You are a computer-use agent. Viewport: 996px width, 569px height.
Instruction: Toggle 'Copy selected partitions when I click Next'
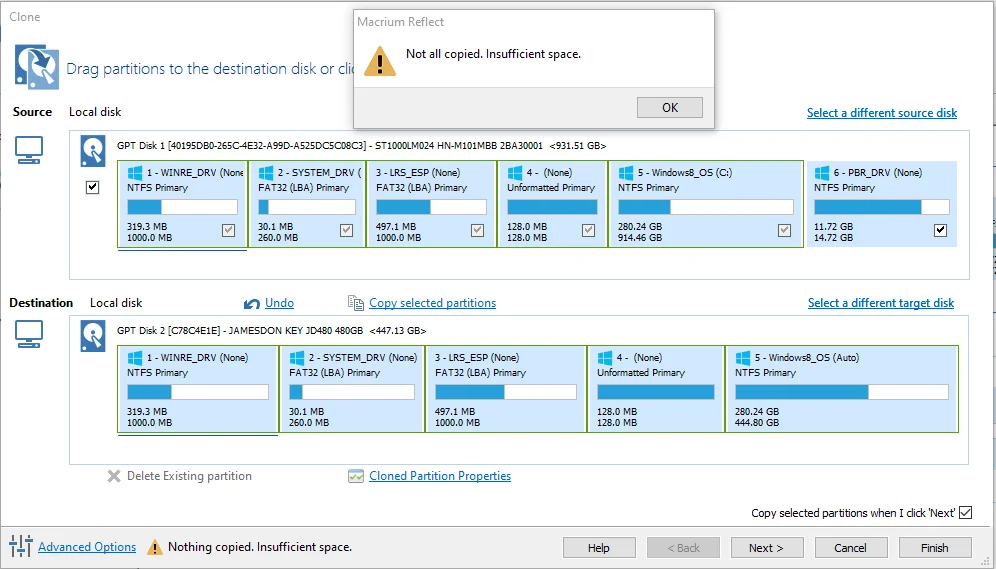966,512
